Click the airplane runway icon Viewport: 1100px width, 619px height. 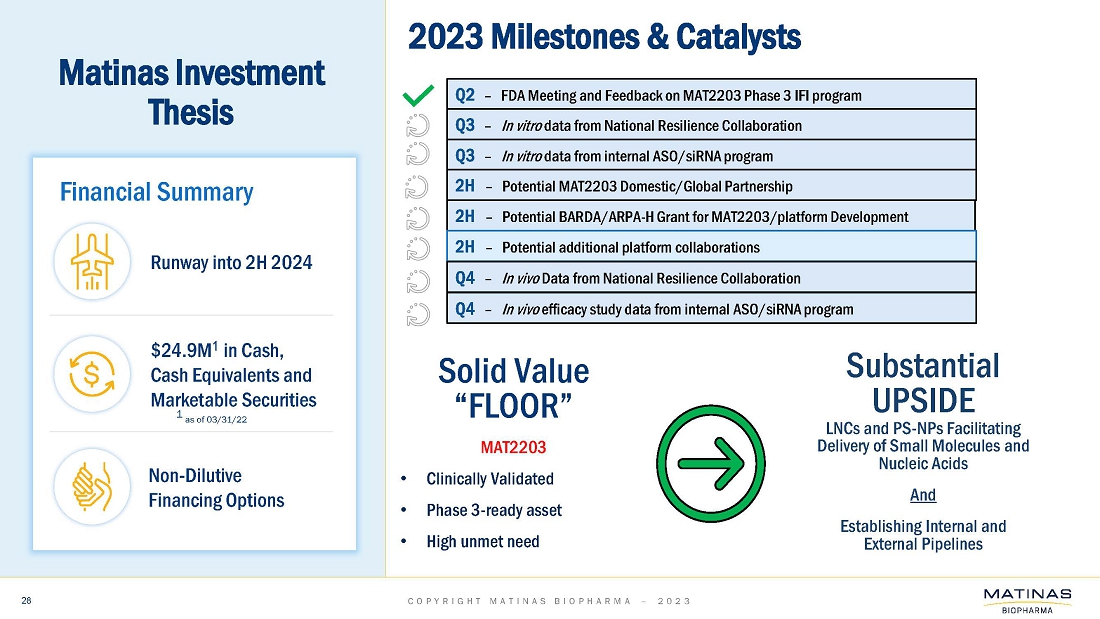coord(91,260)
